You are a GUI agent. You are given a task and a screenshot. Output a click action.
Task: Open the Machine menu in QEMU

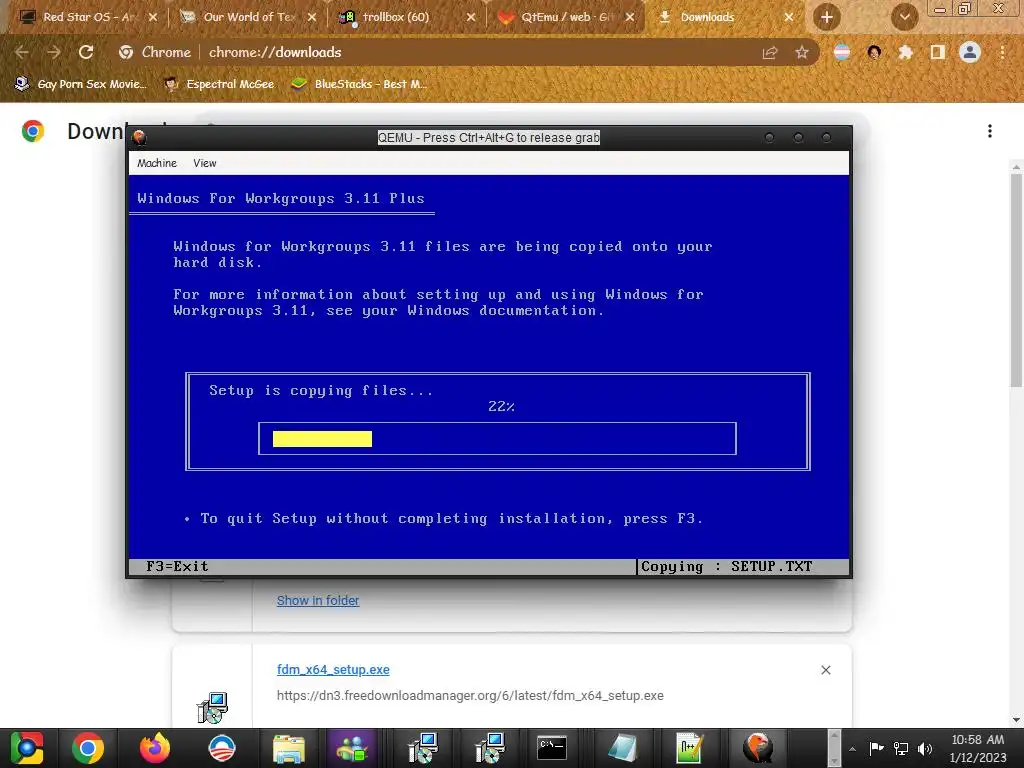(157, 163)
